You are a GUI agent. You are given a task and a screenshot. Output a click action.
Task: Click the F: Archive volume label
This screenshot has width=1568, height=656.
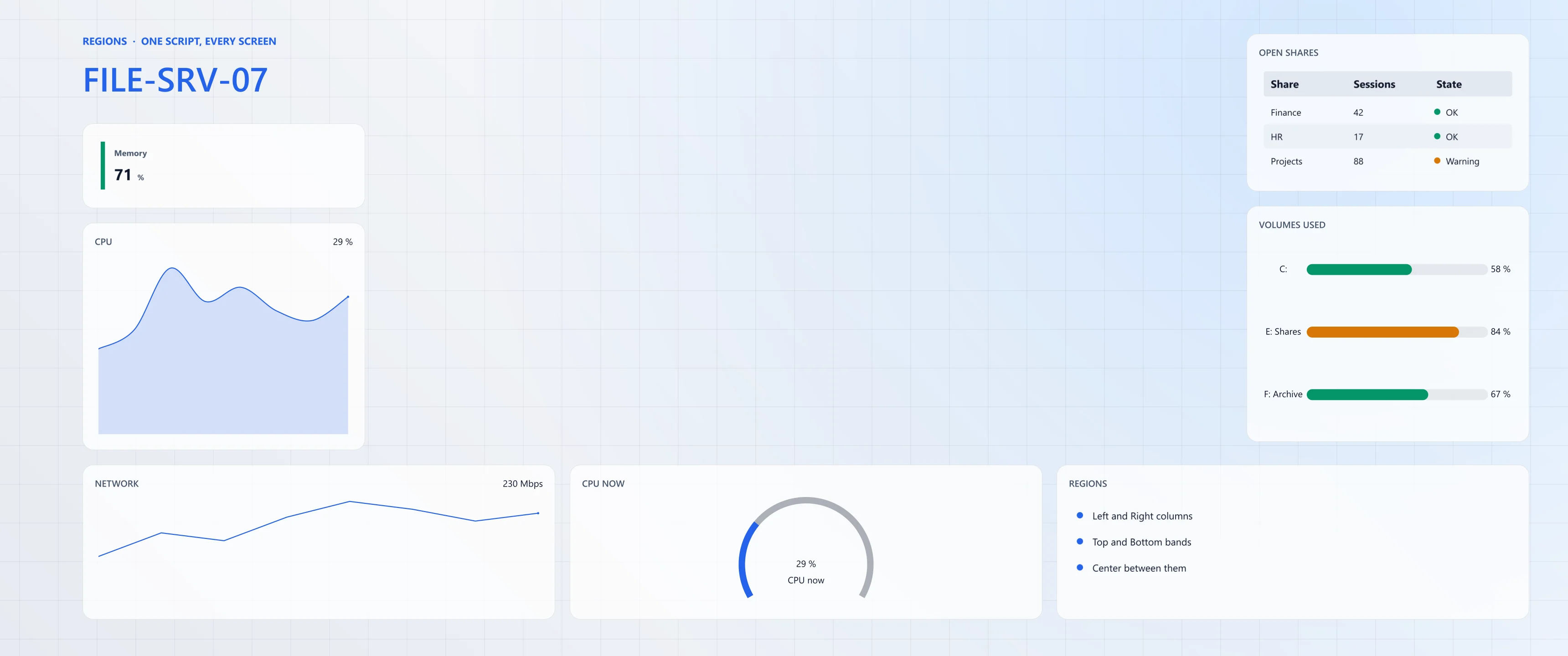click(1283, 395)
